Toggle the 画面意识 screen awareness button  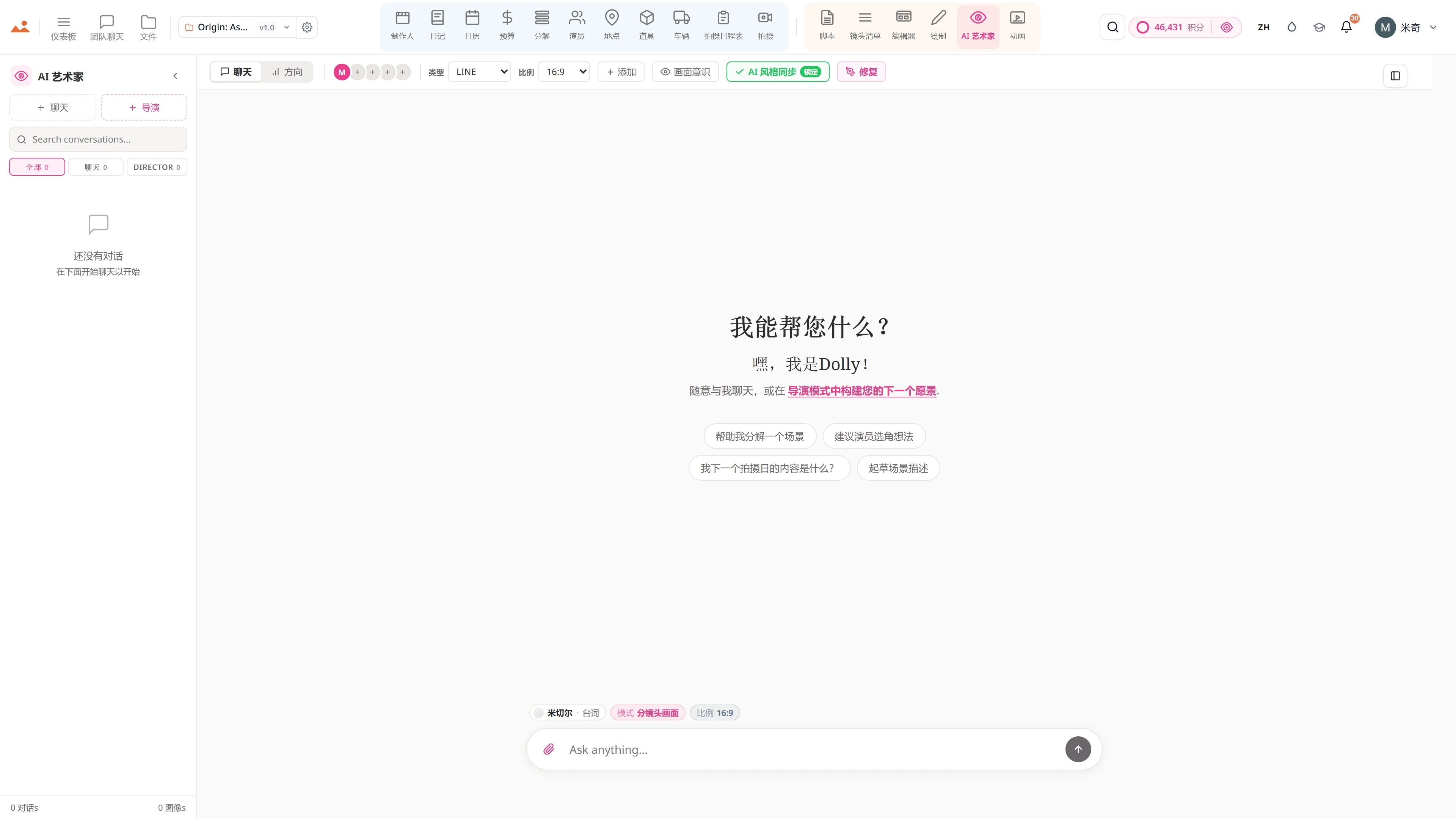[x=686, y=72]
